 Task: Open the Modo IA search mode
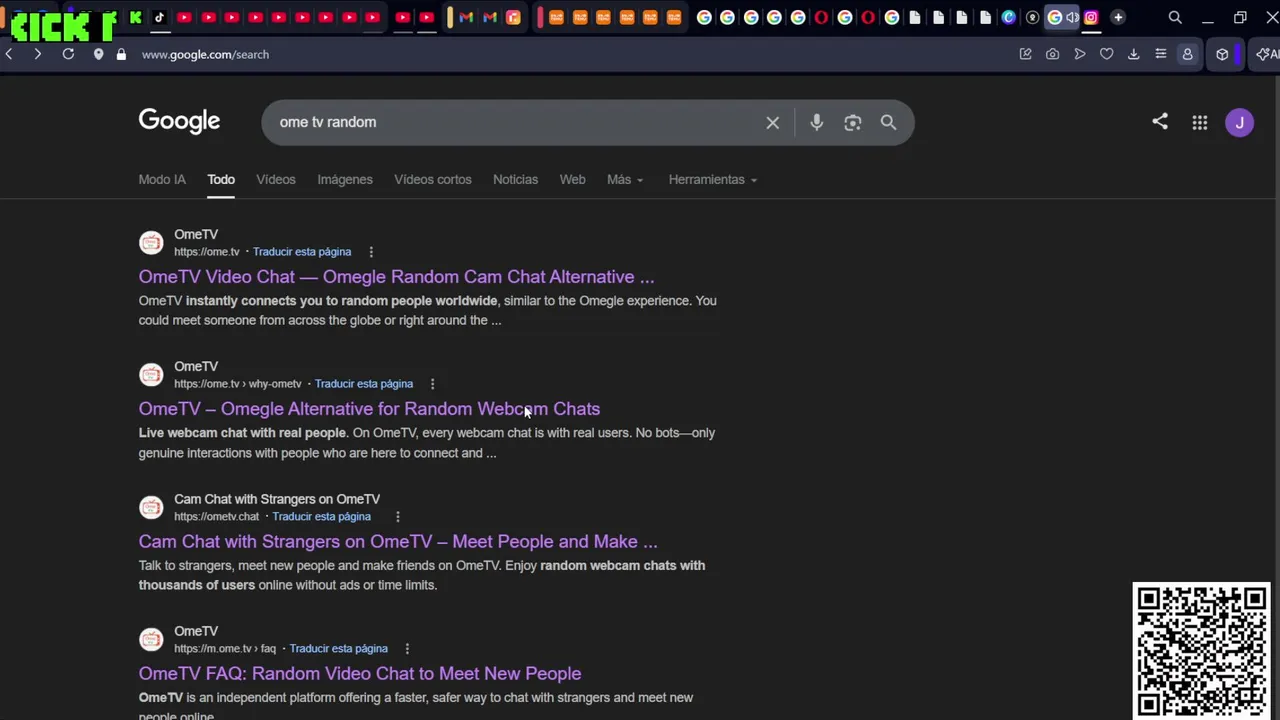click(162, 179)
